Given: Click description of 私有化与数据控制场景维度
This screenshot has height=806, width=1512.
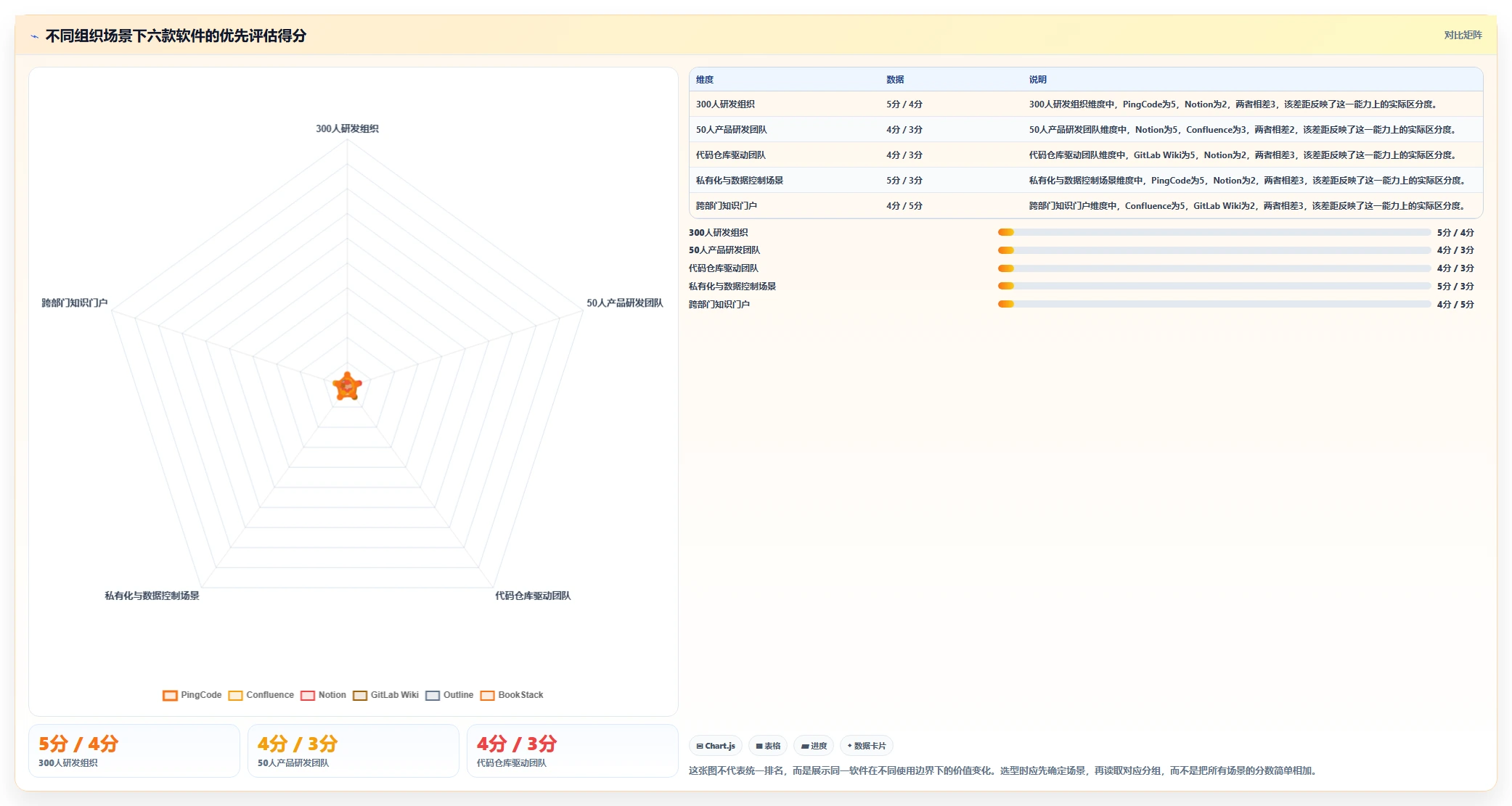Looking at the screenshot, I should [1249, 181].
